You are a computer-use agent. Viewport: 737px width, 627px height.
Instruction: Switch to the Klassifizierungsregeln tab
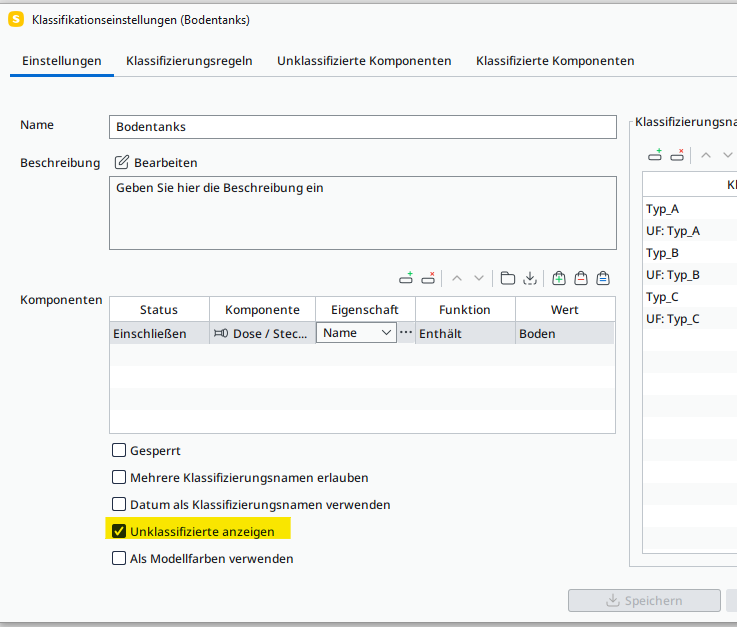pos(189,61)
